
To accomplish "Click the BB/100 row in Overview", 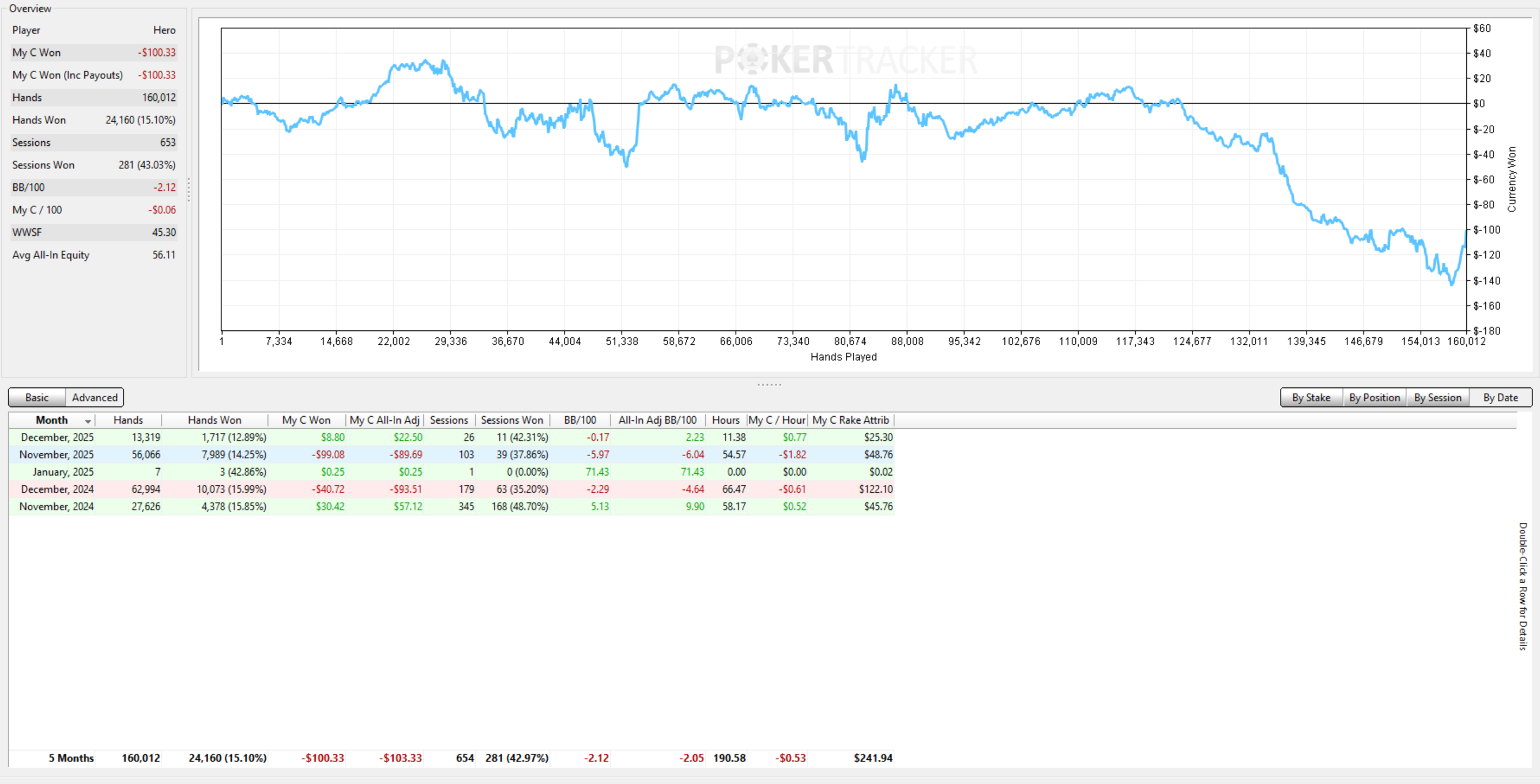I will click(x=93, y=187).
